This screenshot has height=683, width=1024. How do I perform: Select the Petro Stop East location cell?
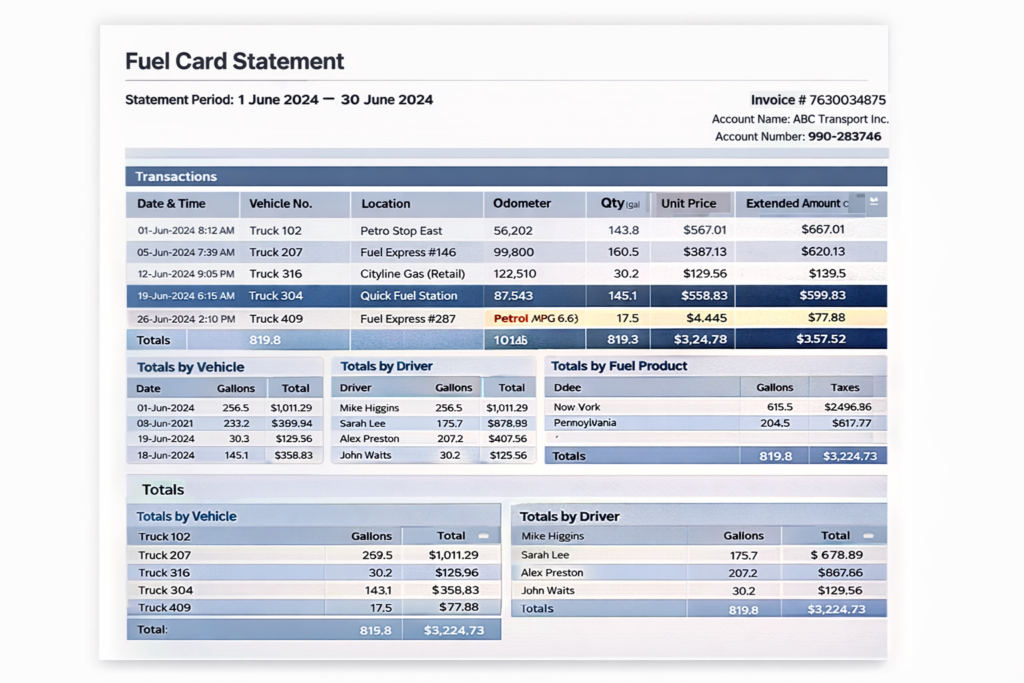[401, 230]
